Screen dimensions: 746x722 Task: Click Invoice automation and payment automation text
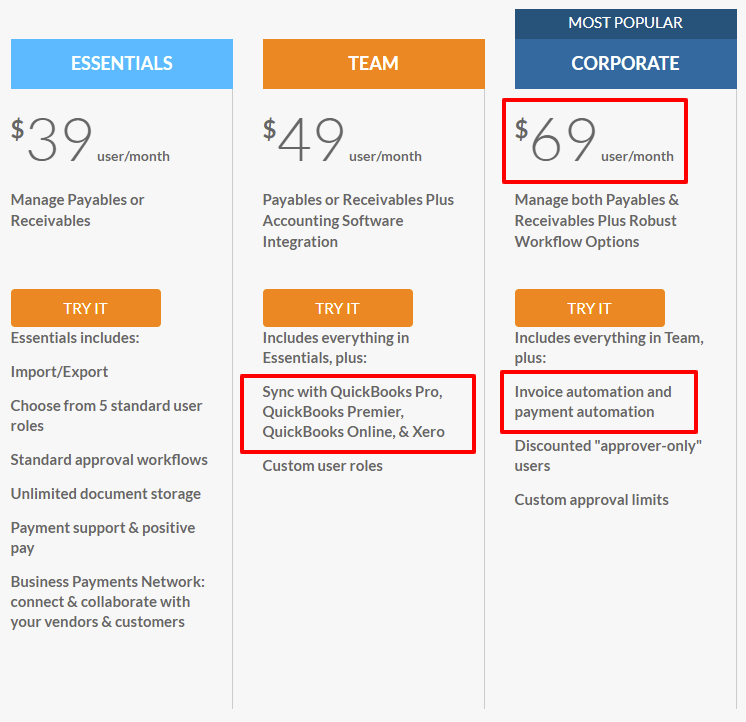point(593,402)
